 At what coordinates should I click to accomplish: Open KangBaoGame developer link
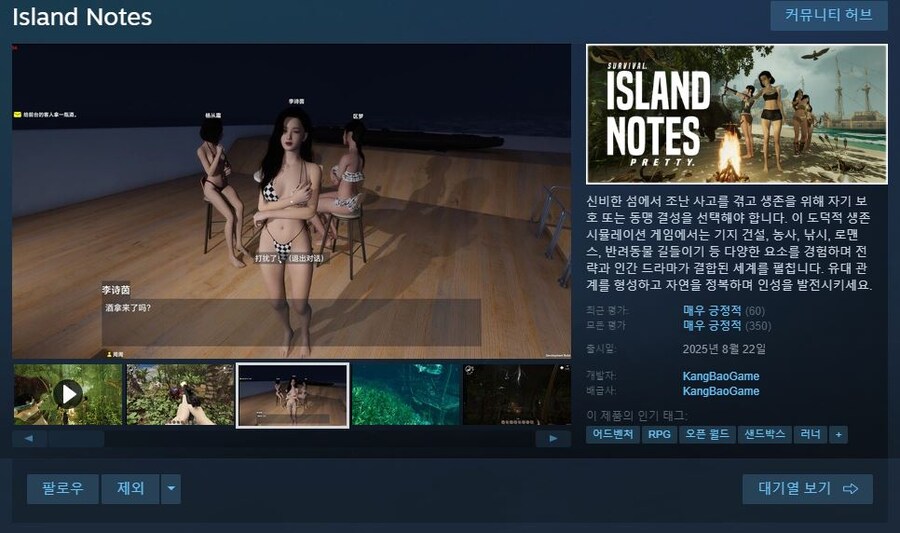tap(721, 376)
